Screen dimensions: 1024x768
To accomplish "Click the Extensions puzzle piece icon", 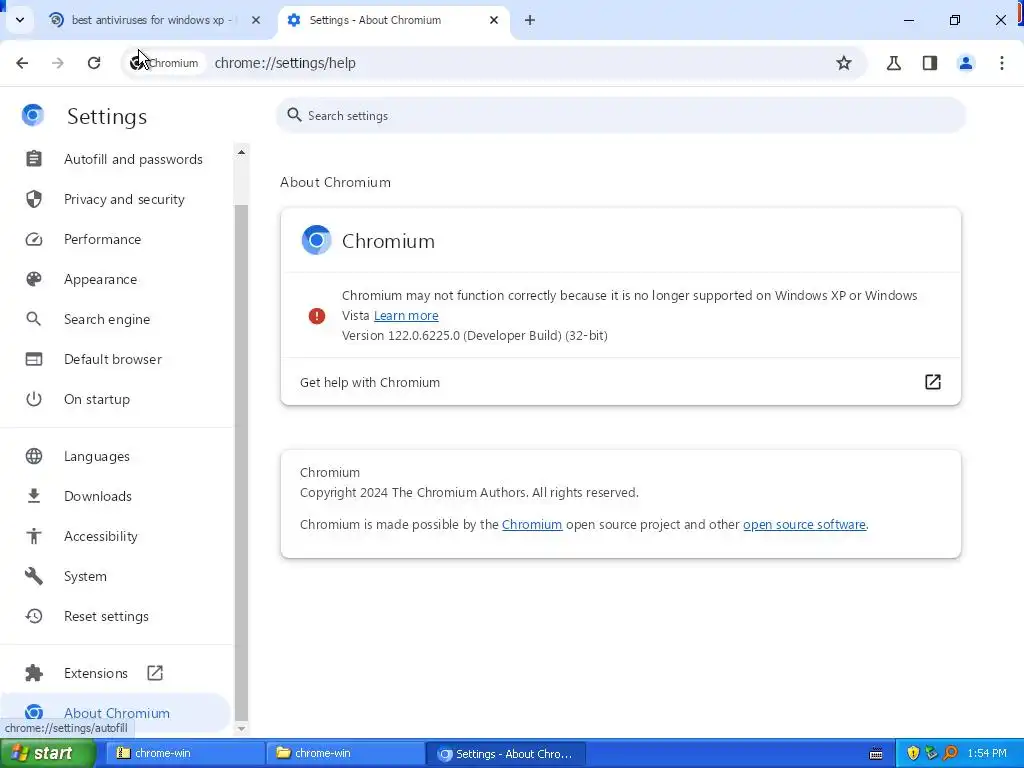I will point(34,673).
